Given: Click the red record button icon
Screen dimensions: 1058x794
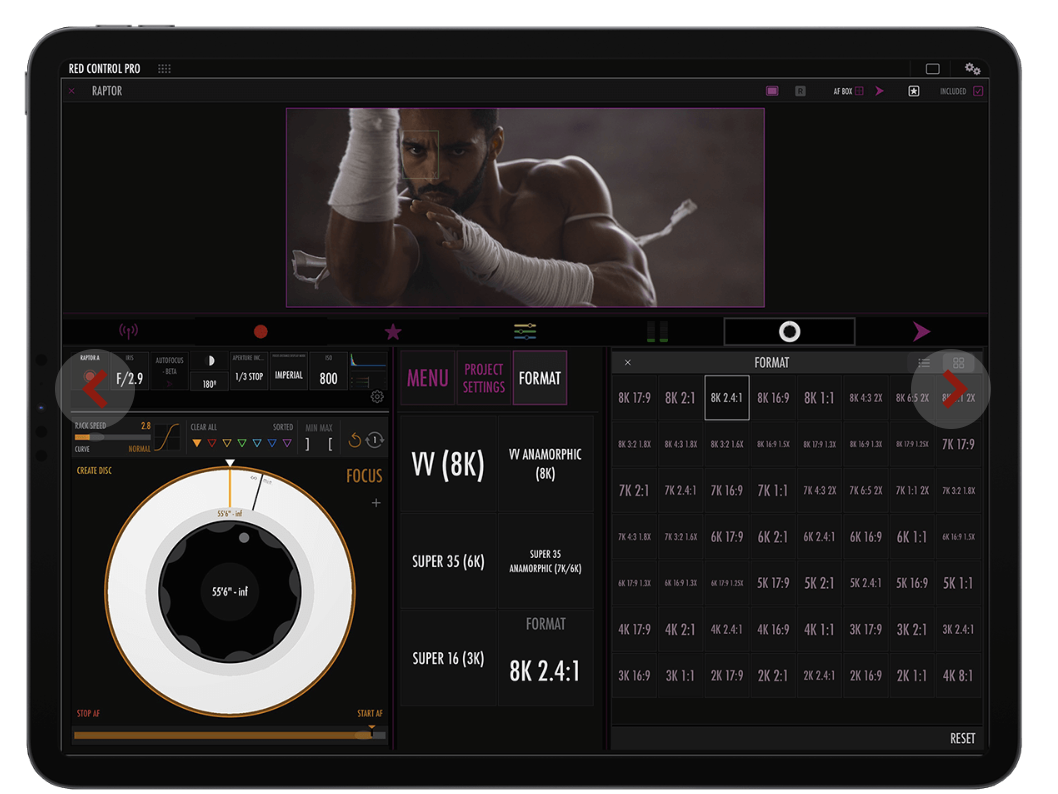Looking at the screenshot, I should 261,332.
